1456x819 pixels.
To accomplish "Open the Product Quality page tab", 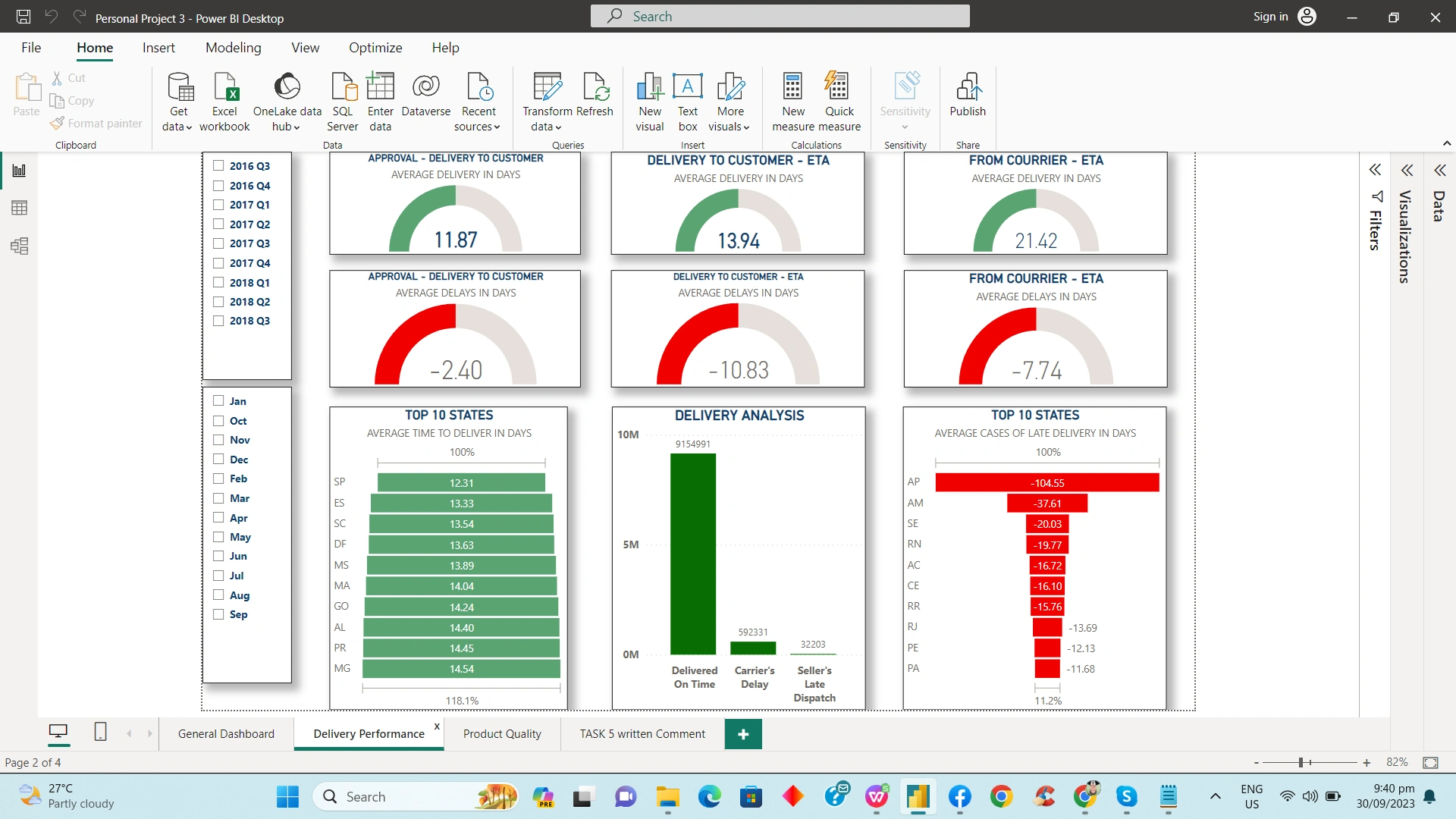I will [x=502, y=733].
